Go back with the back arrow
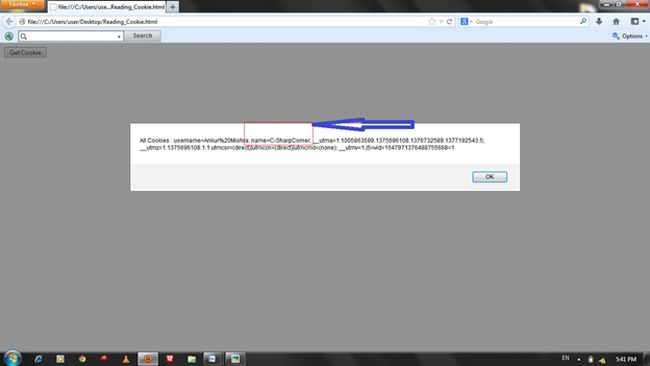 click(9, 22)
